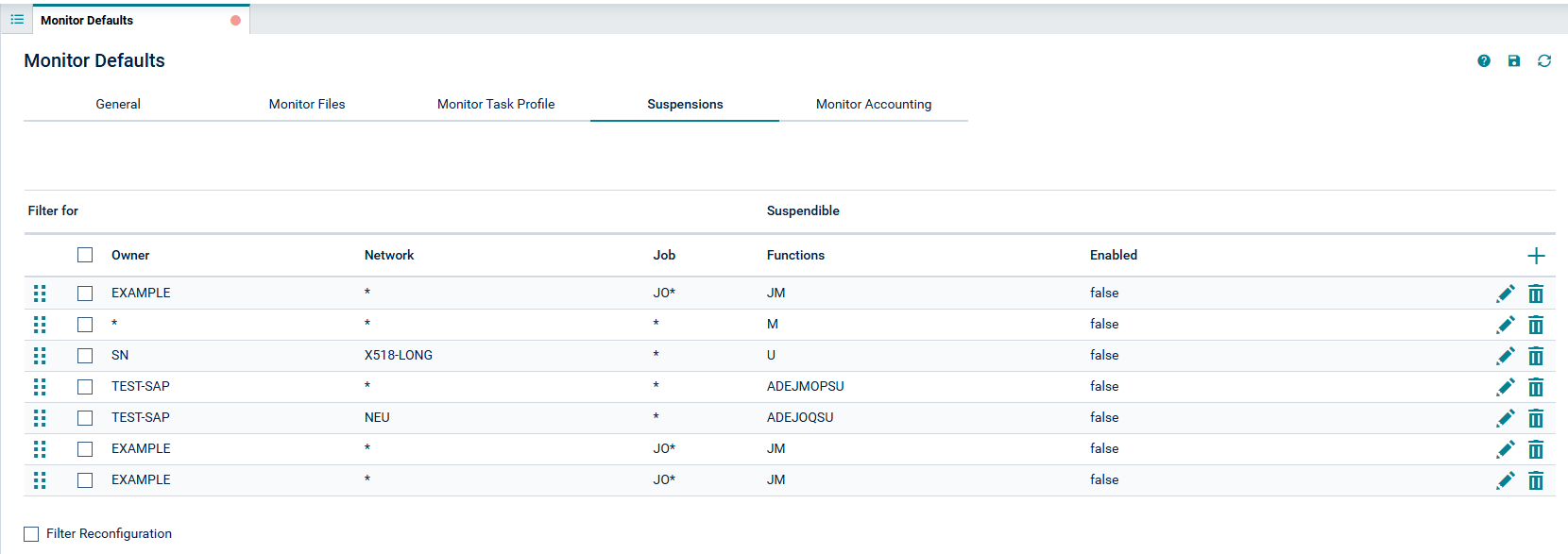This screenshot has width=1568, height=554.
Task: Click drag handle of TEST-SAP NEU row
Action: click(40, 418)
